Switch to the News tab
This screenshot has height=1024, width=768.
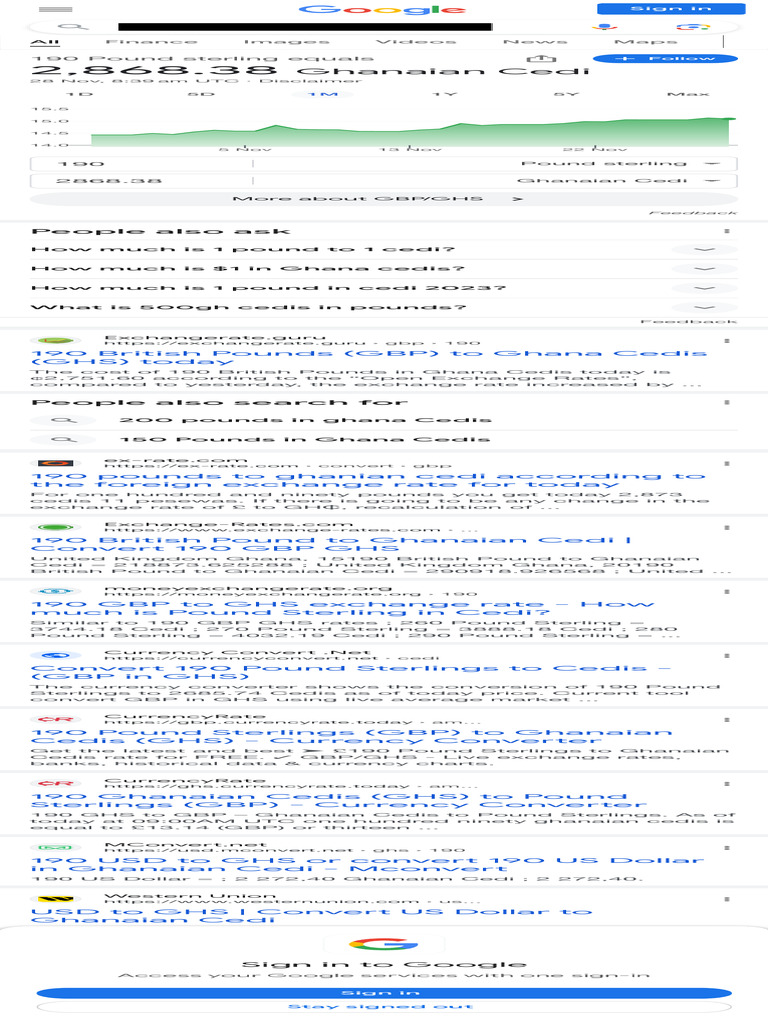click(x=536, y=42)
